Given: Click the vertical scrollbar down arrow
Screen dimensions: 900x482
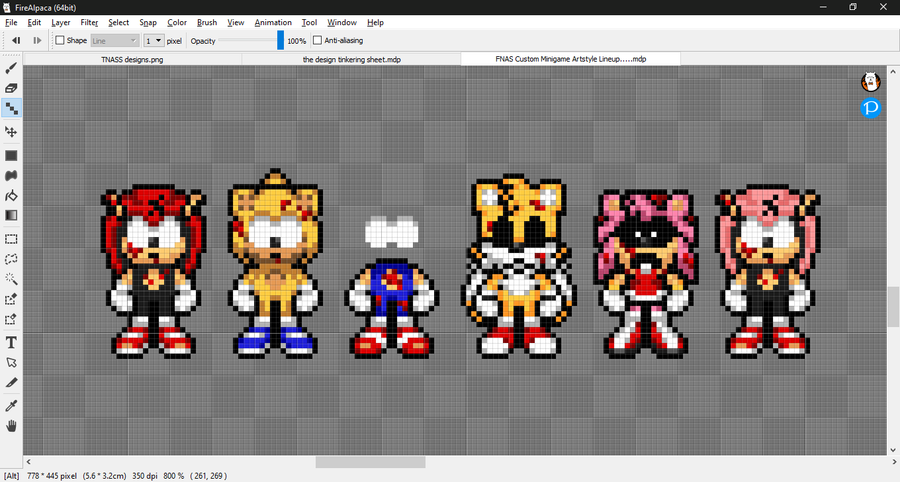Looking at the screenshot, I should click(893, 450).
